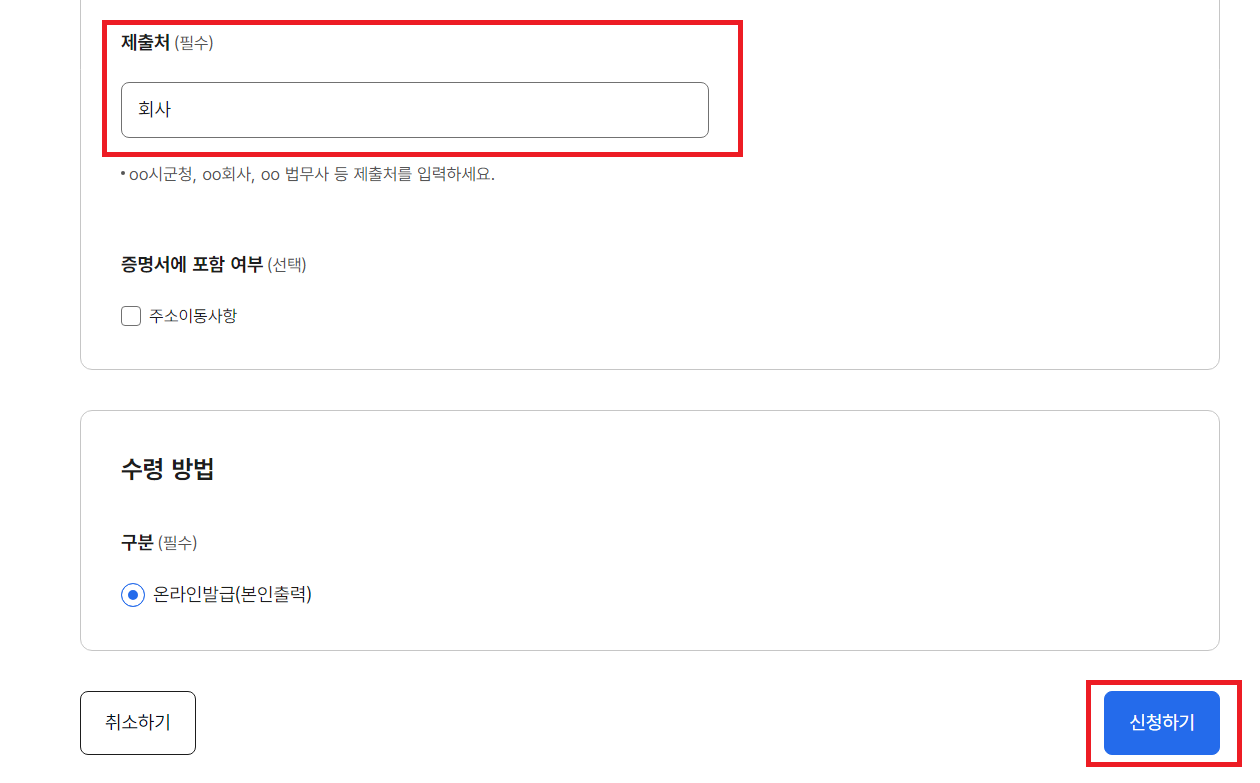Viewport: 1260px width, 783px height.
Task: Click blank area right of 주소이동사항
Action: pyautogui.click(x=700, y=316)
